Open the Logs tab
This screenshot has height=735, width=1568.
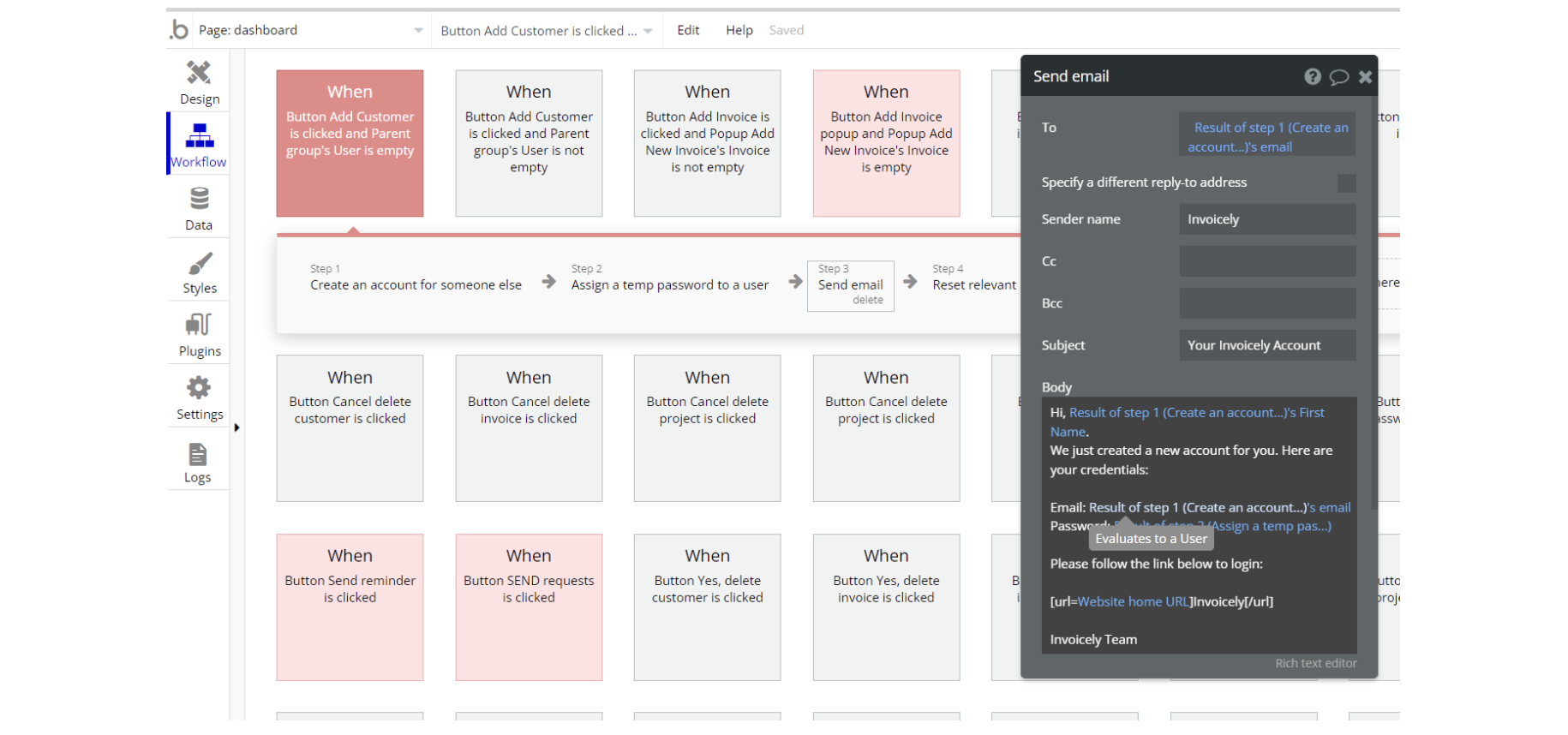(x=198, y=462)
